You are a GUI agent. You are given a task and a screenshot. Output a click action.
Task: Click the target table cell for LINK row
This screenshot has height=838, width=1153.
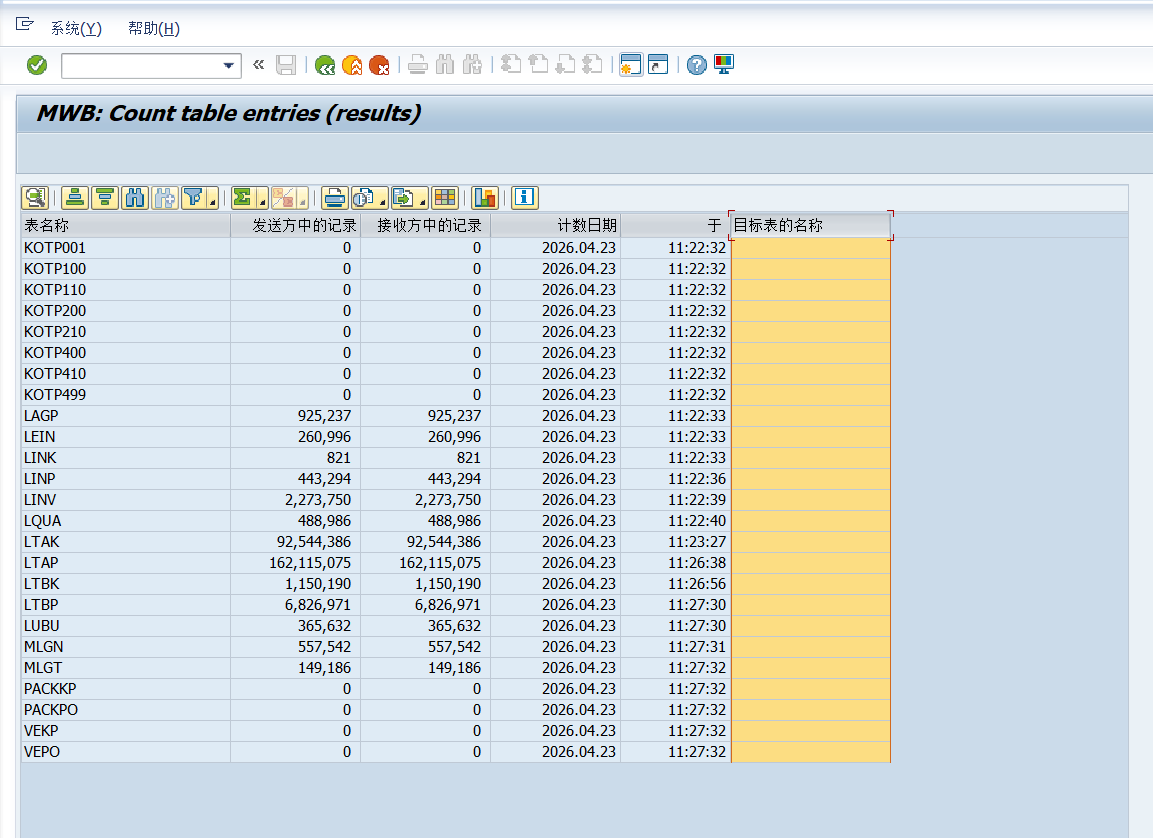tap(810, 458)
